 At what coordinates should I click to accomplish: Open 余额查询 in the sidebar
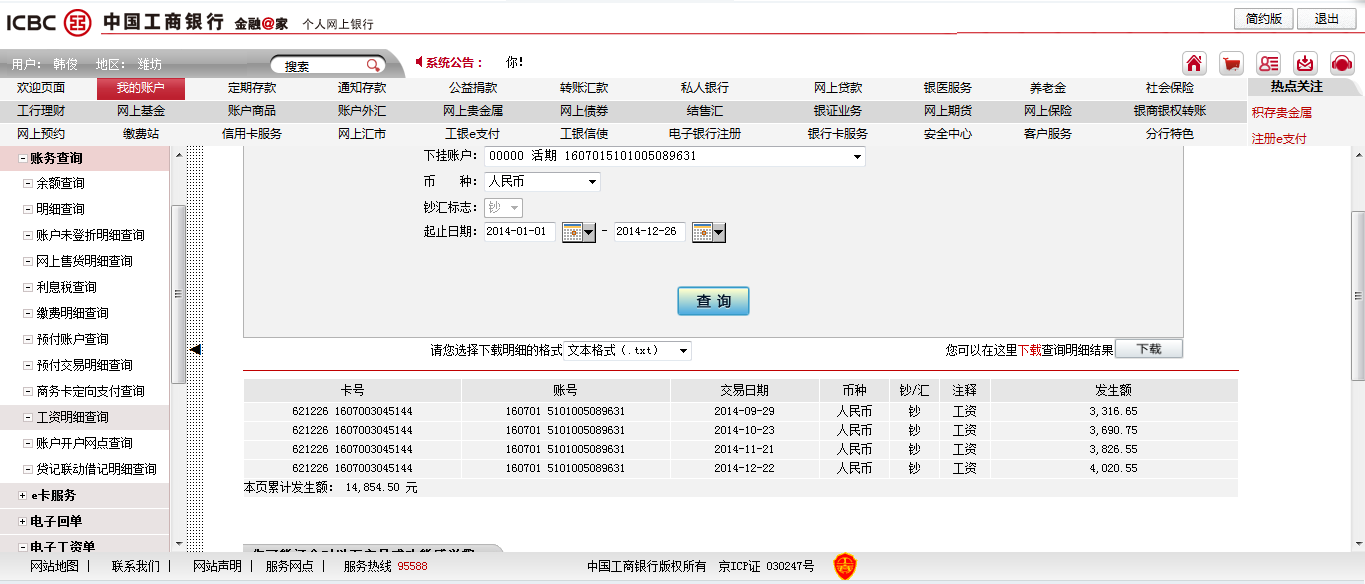pos(60,184)
